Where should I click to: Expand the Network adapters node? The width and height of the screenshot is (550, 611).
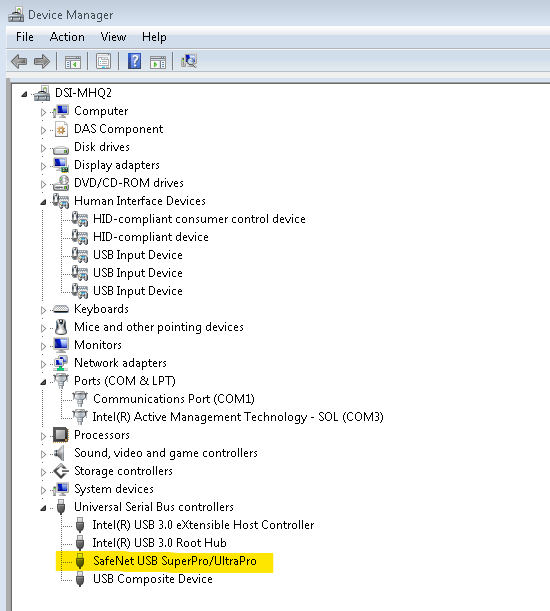[x=43, y=364]
